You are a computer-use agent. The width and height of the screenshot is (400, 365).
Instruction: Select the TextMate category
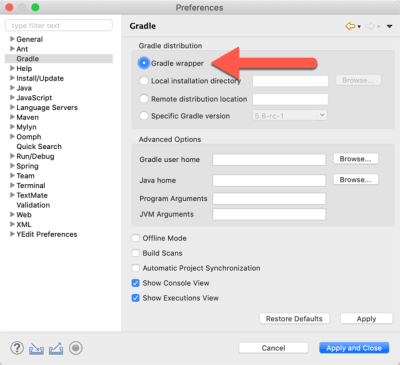pos(32,195)
